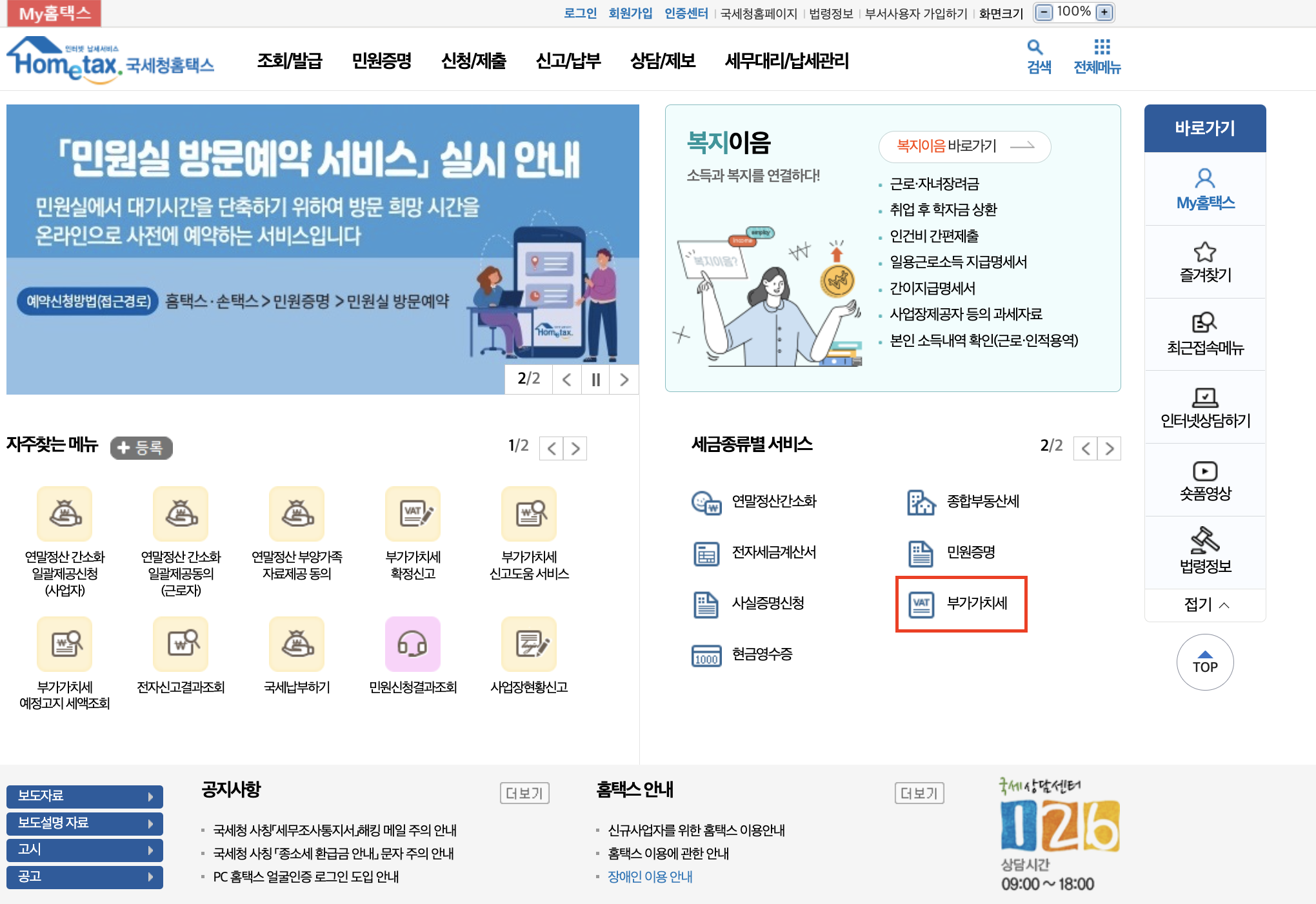Select My홈택스 person icon in sidebar
This screenshot has height=904, width=1316.
click(x=1205, y=178)
